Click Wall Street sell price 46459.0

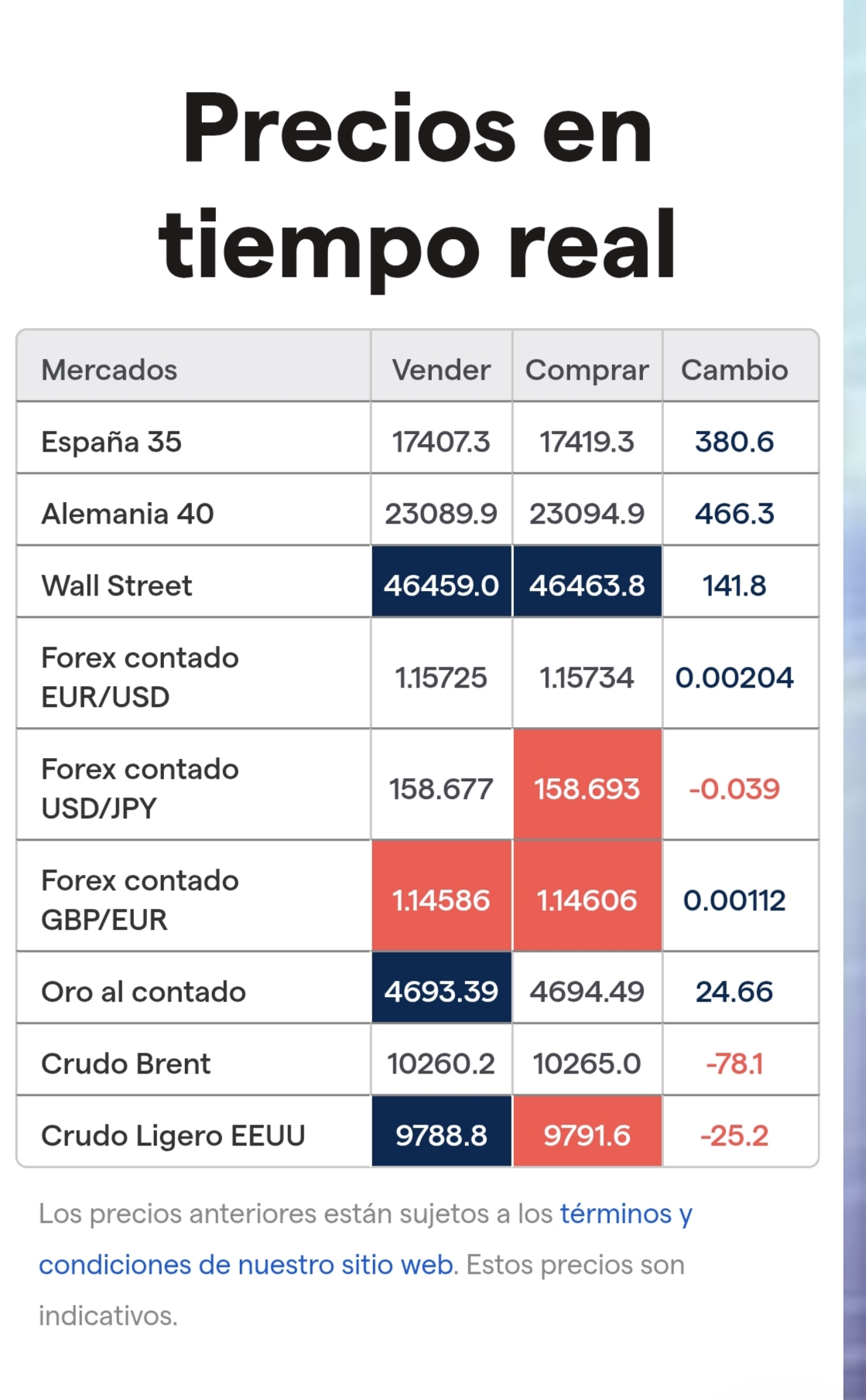pos(441,582)
